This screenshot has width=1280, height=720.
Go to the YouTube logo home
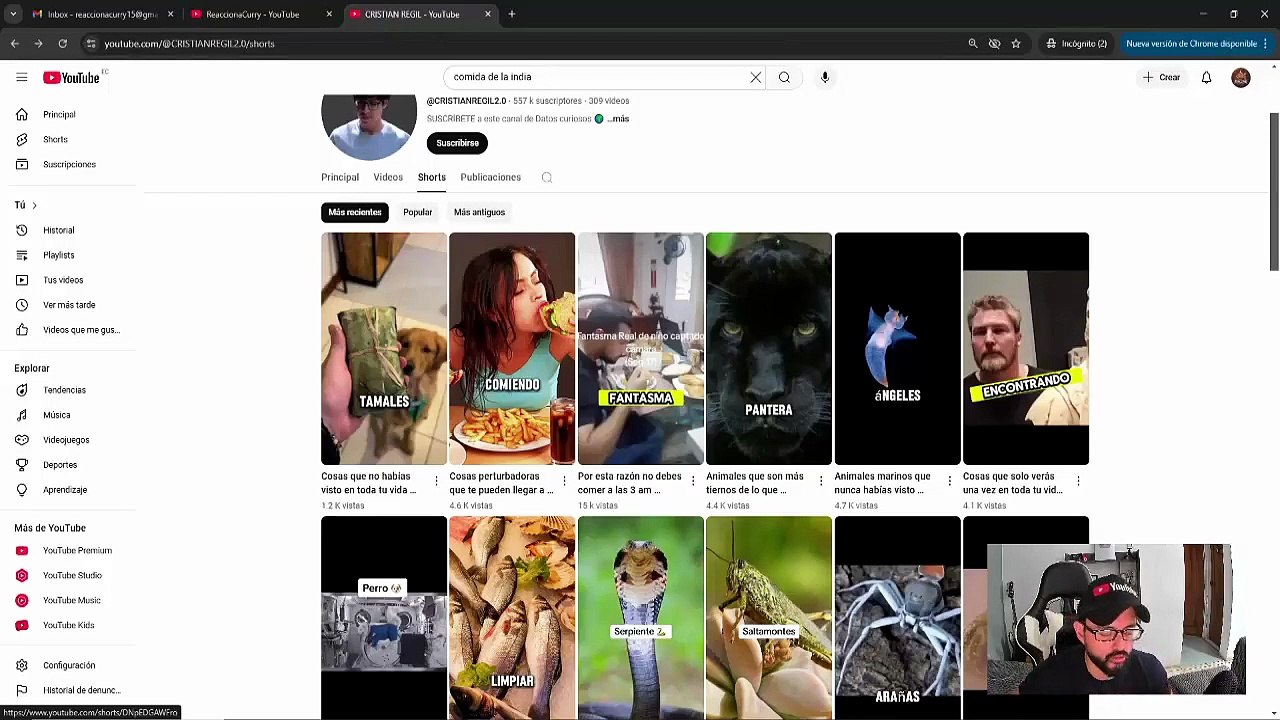[71, 77]
